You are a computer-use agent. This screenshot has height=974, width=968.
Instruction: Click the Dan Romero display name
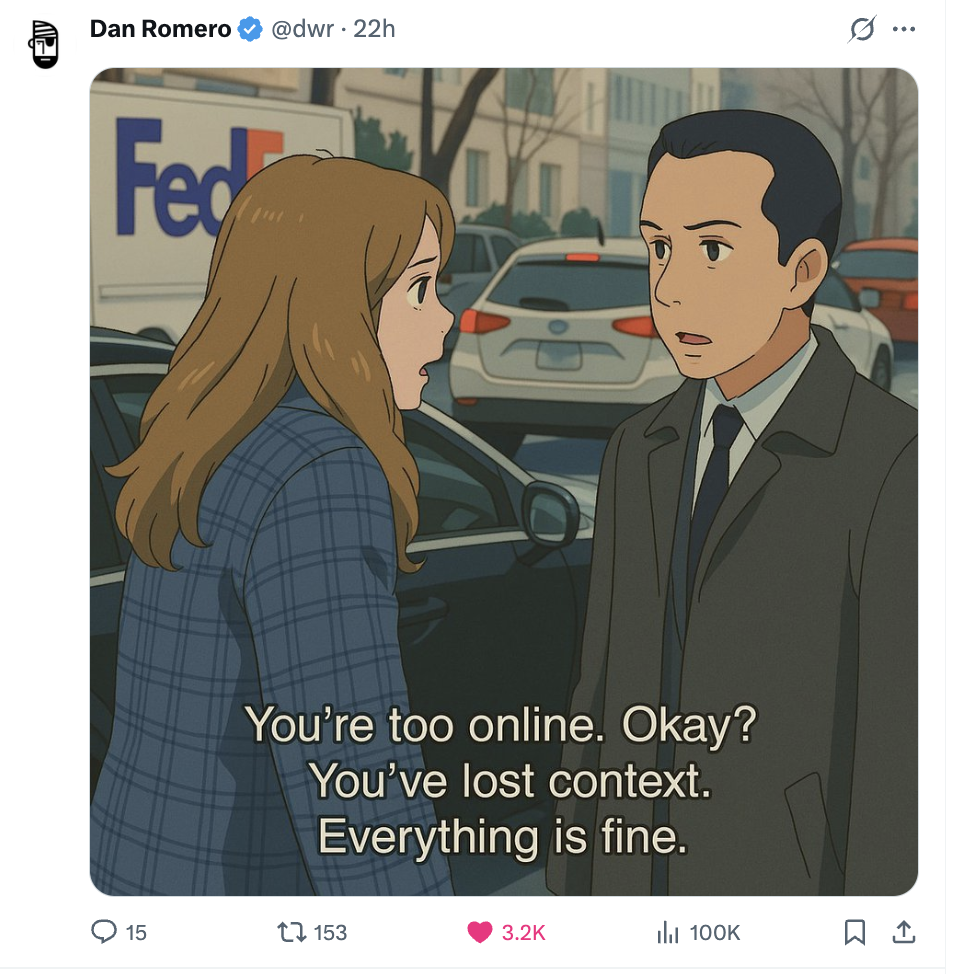160,29
